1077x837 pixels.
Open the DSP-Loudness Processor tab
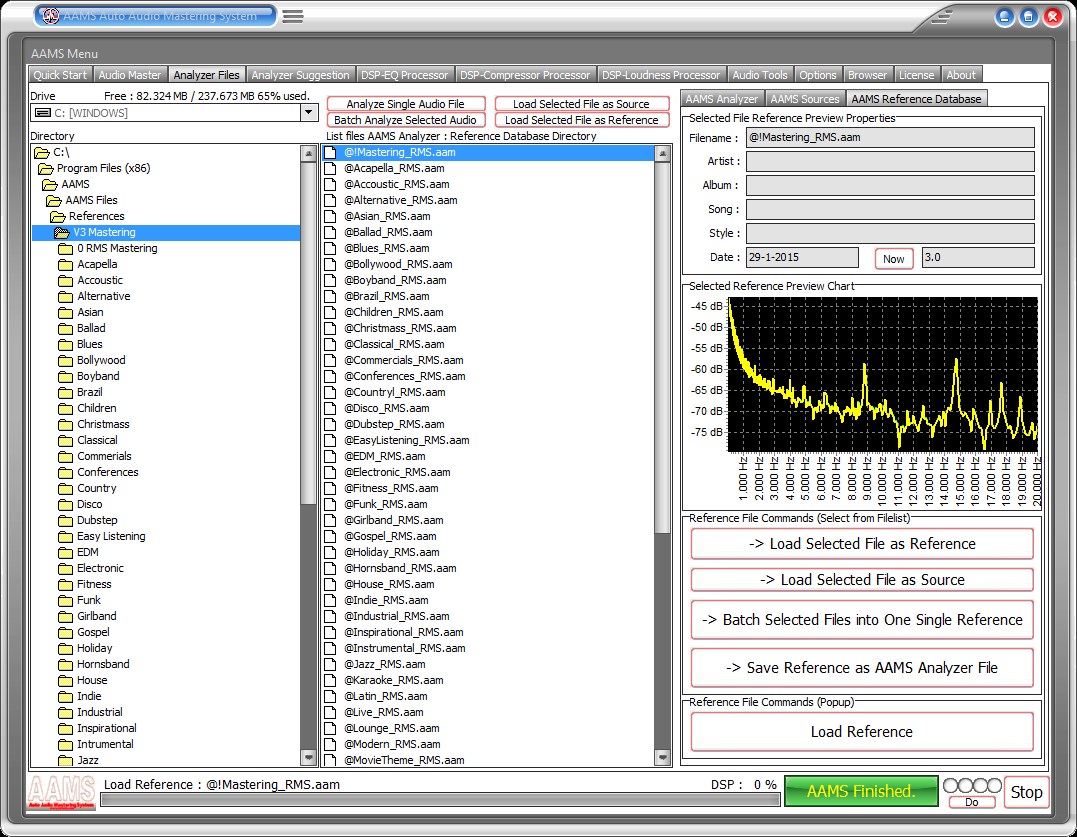661,75
